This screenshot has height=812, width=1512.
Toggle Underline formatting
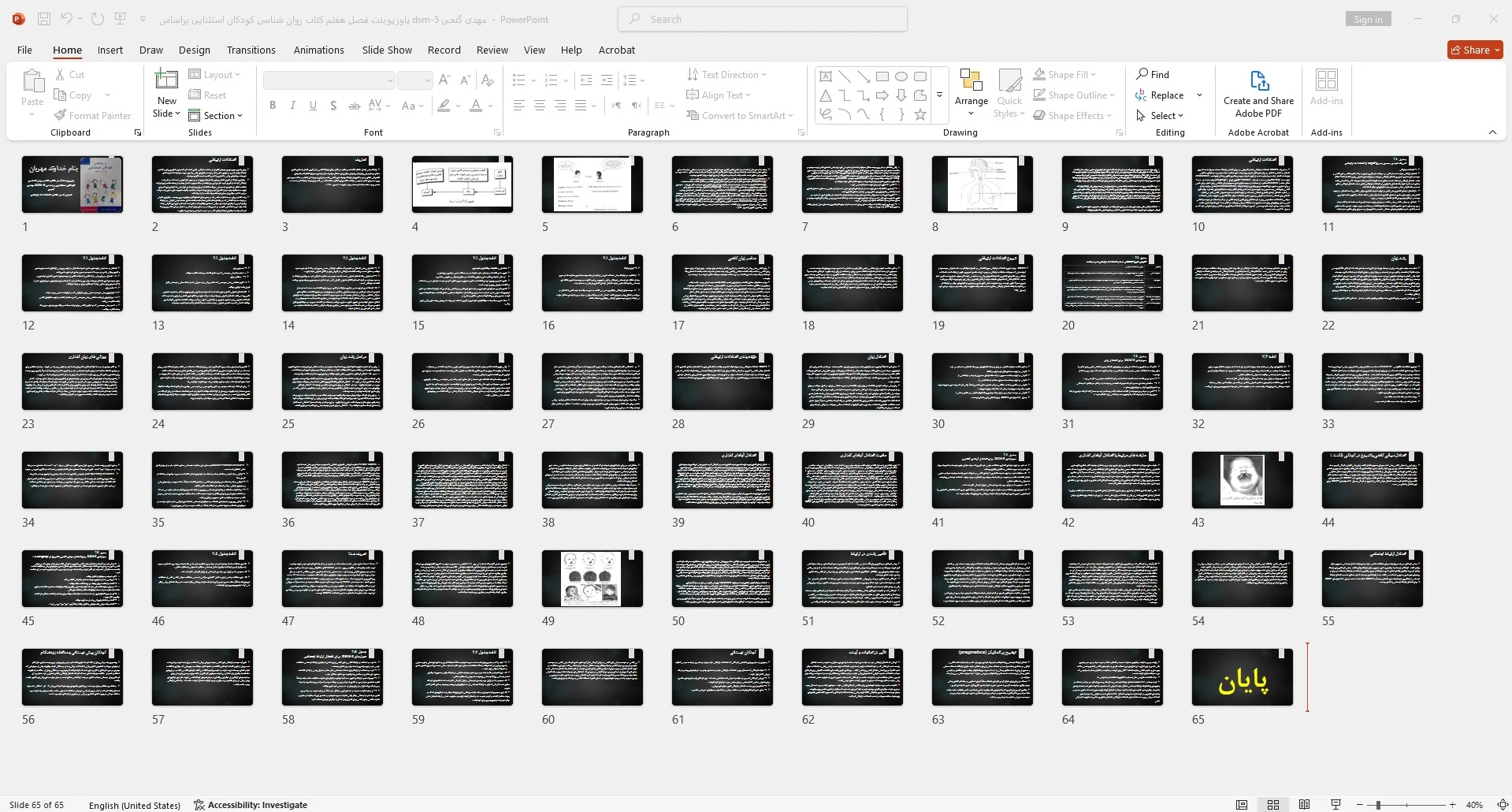coord(313,105)
